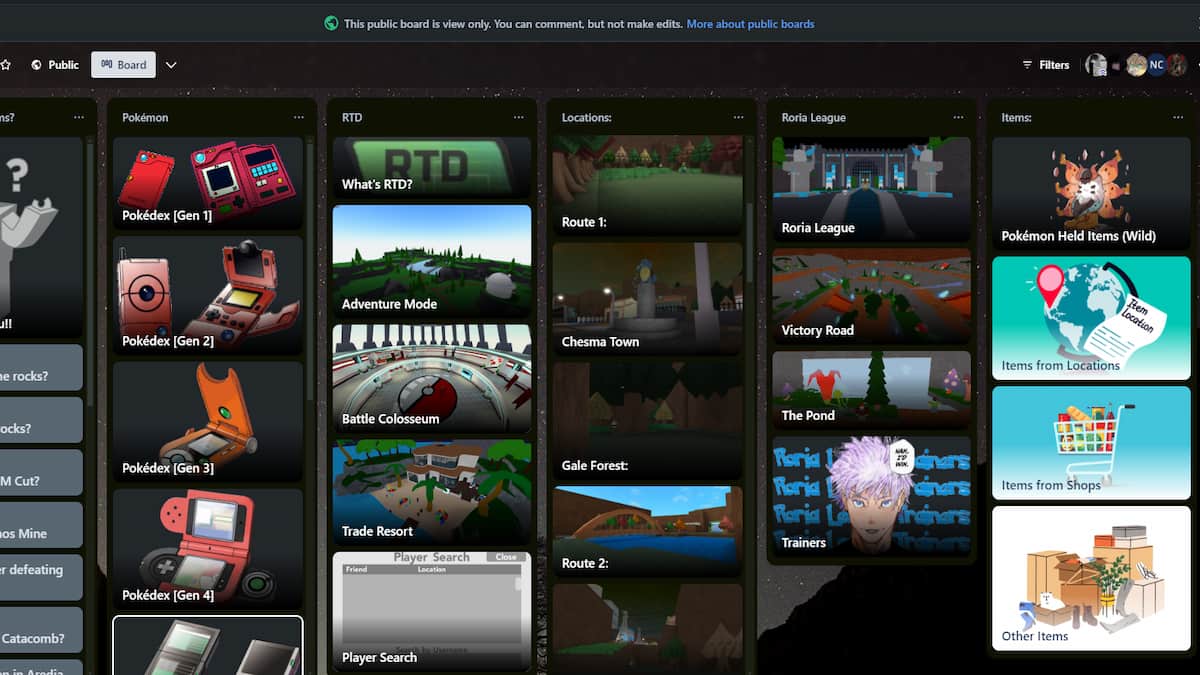Open the Items list actions menu

coord(1178,117)
